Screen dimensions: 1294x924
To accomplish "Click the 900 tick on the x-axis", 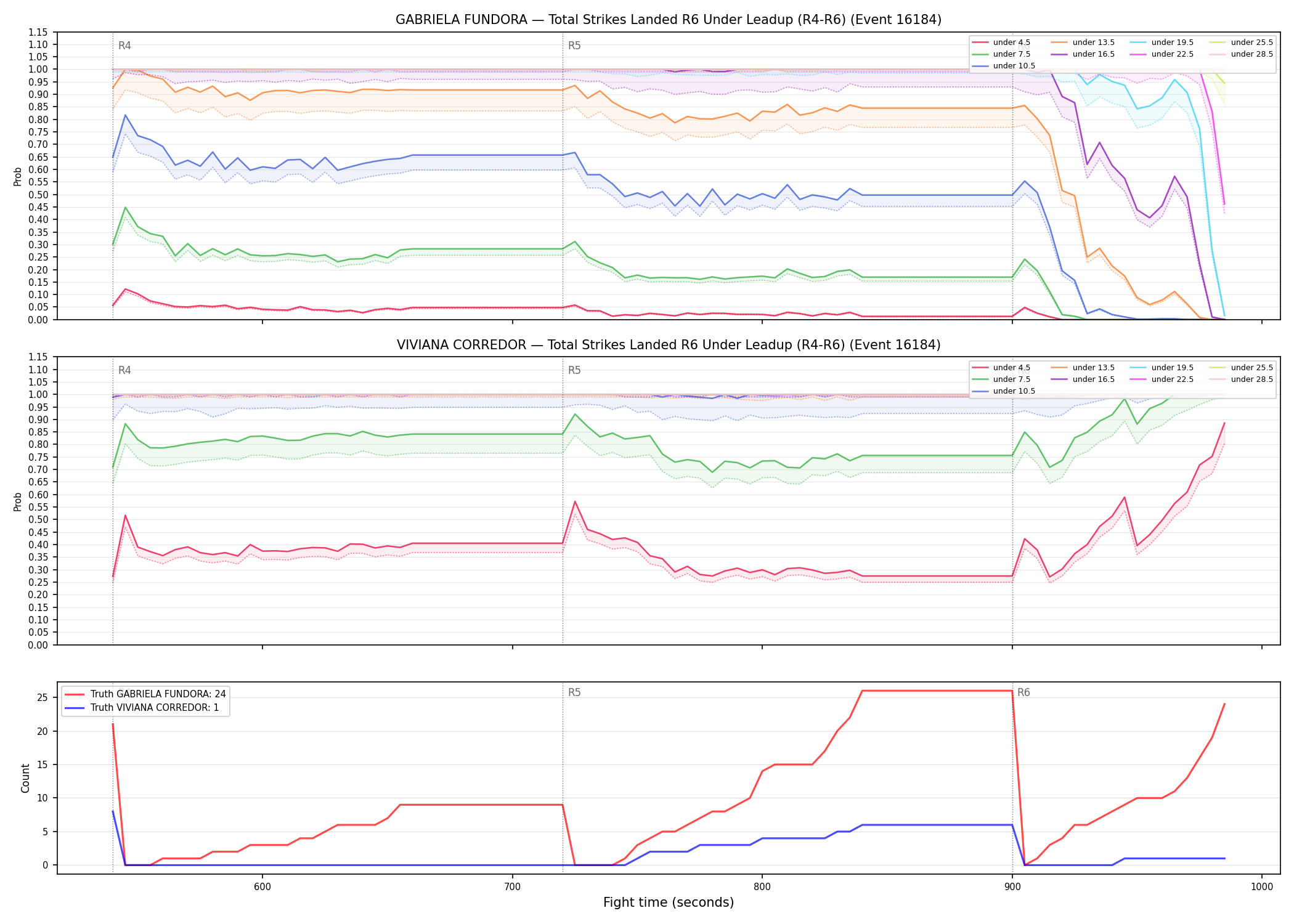I will (x=1012, y=887).
